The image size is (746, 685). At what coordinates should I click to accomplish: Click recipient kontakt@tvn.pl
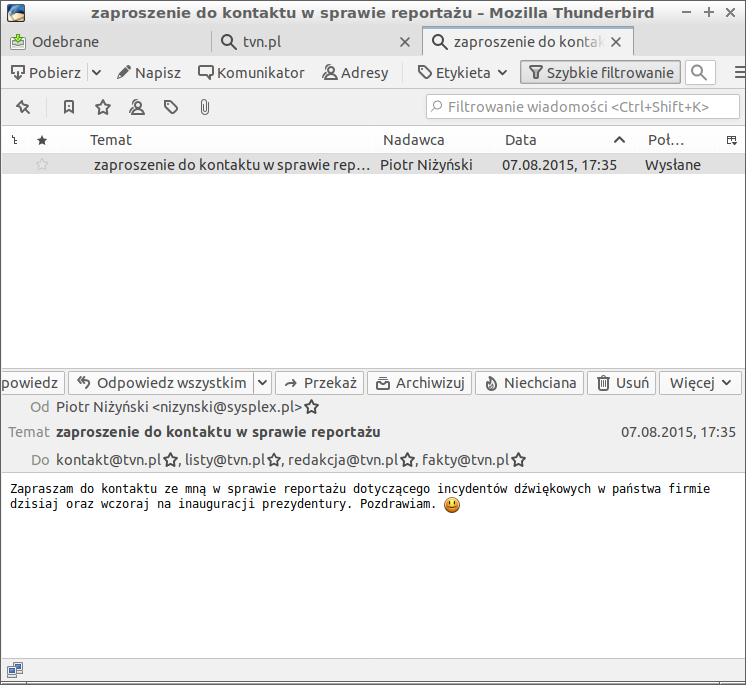tap(109, 460)
